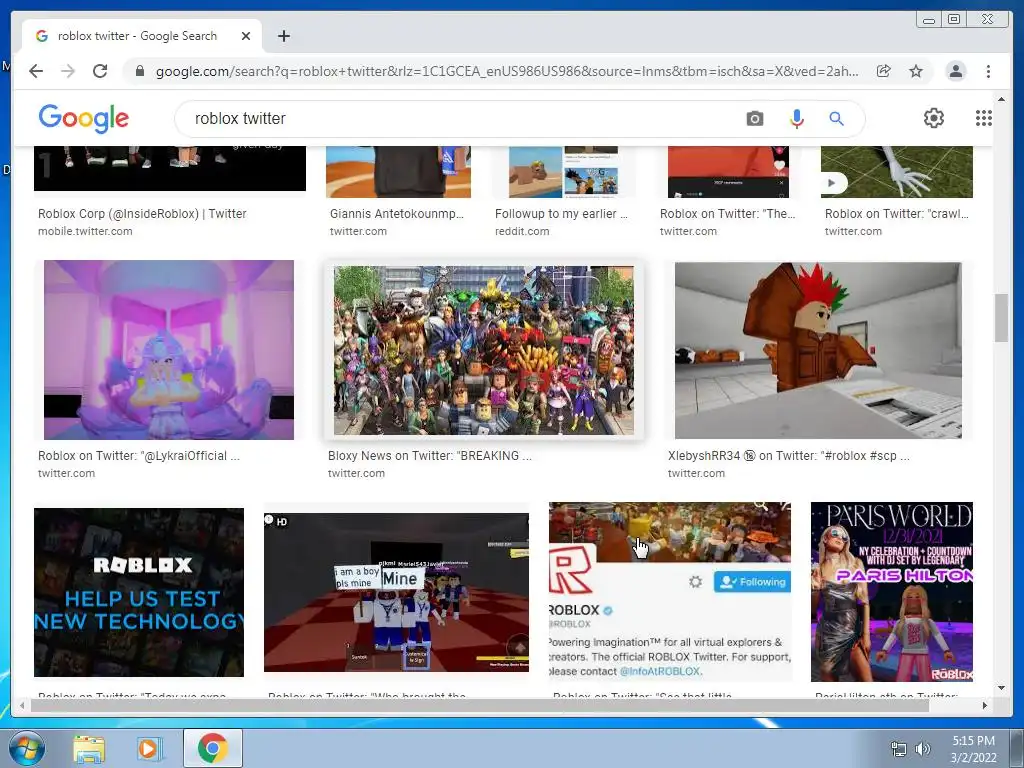Open Windows Explorer from the taskbar
The image size is (1024, 768).
[x=89, y=749]
